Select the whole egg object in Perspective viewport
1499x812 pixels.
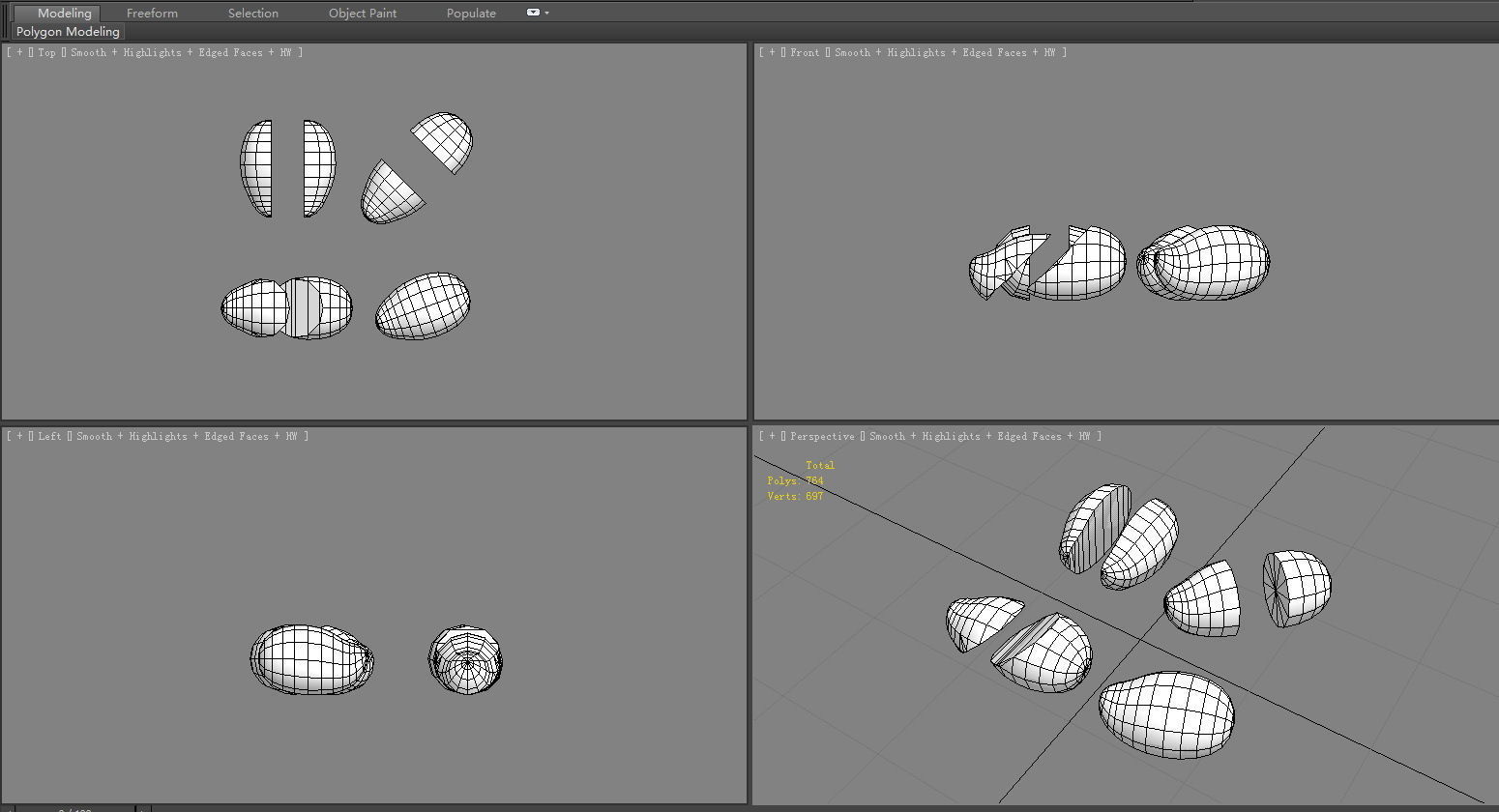(1166, 715)
